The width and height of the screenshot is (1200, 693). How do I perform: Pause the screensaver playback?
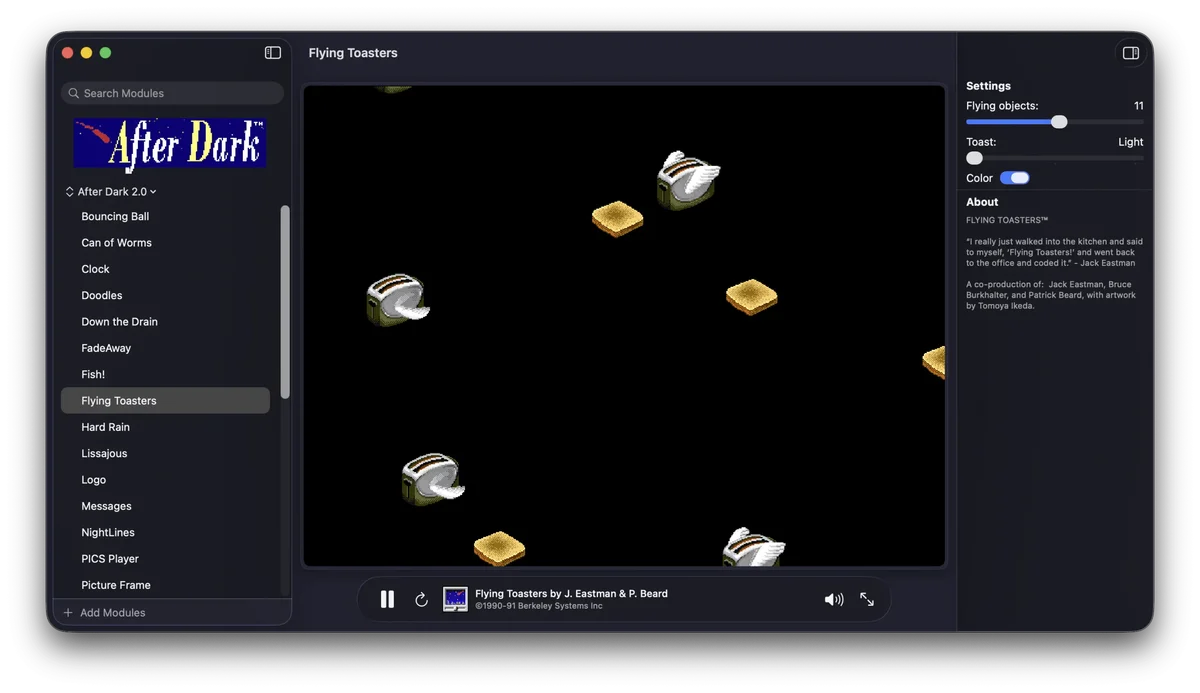[387, 599]
